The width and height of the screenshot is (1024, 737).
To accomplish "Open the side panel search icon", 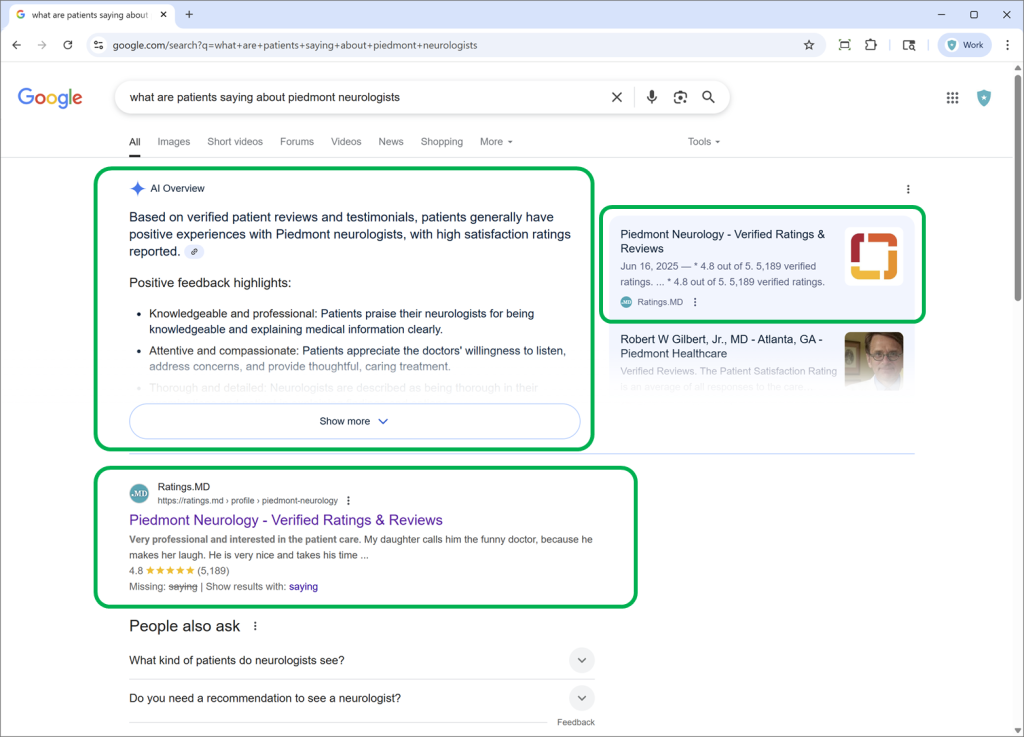I will (x=908, y=45).
